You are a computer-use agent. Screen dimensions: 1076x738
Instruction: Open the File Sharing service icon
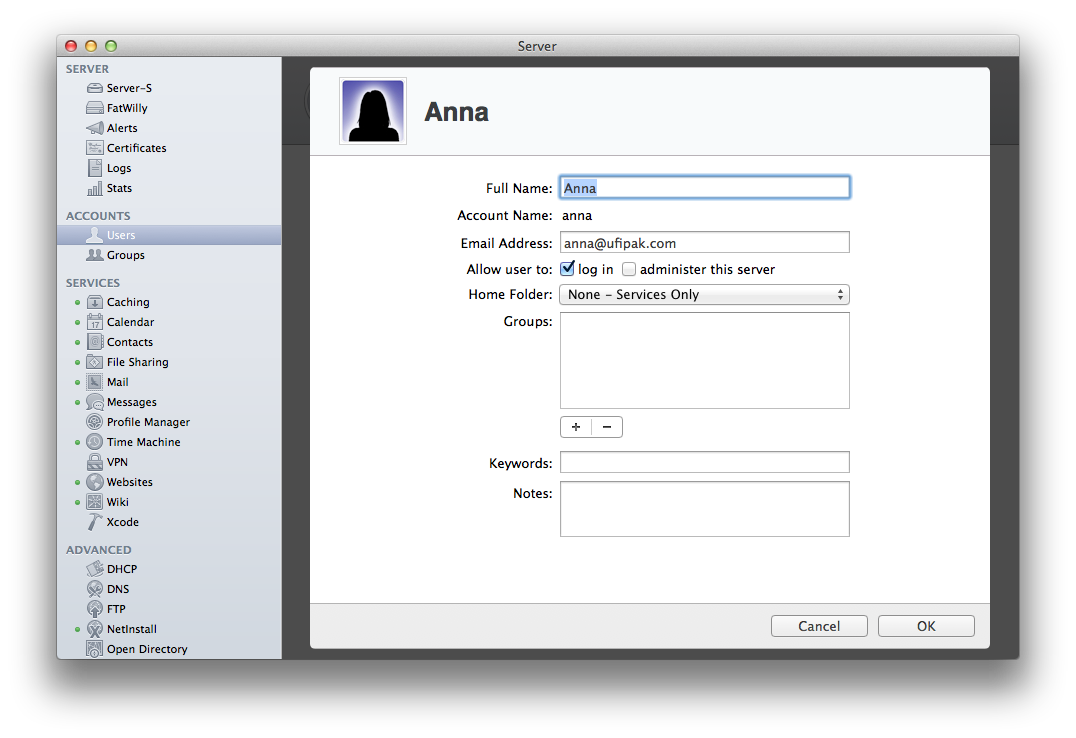pyautogui.click(x=95, y=362)
